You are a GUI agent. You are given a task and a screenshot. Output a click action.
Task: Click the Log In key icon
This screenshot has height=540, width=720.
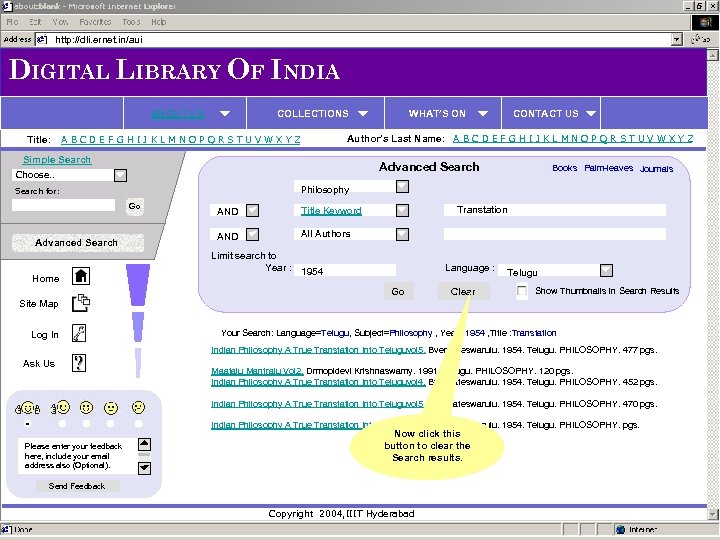pos(79,333)
